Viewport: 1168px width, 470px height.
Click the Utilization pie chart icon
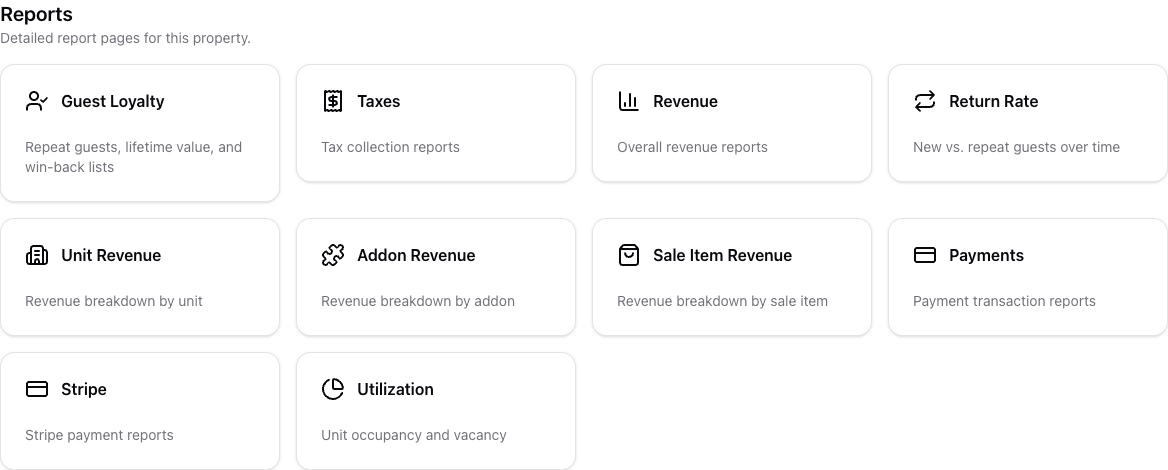332,390
